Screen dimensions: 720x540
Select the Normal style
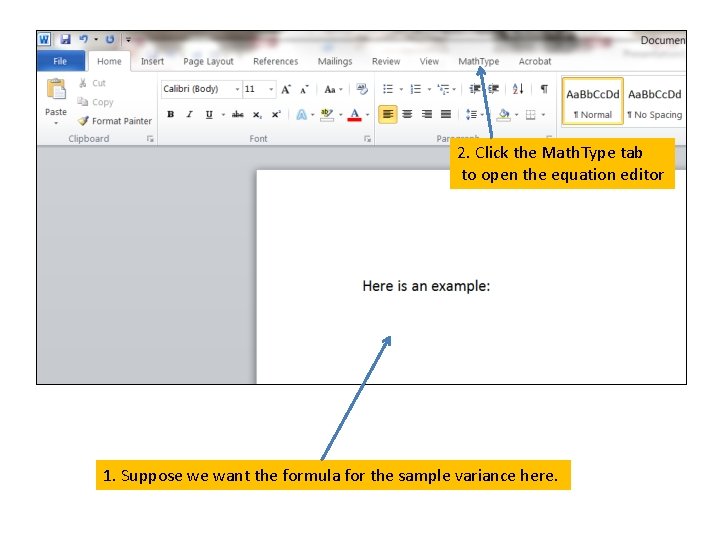(x=592, y=101)
